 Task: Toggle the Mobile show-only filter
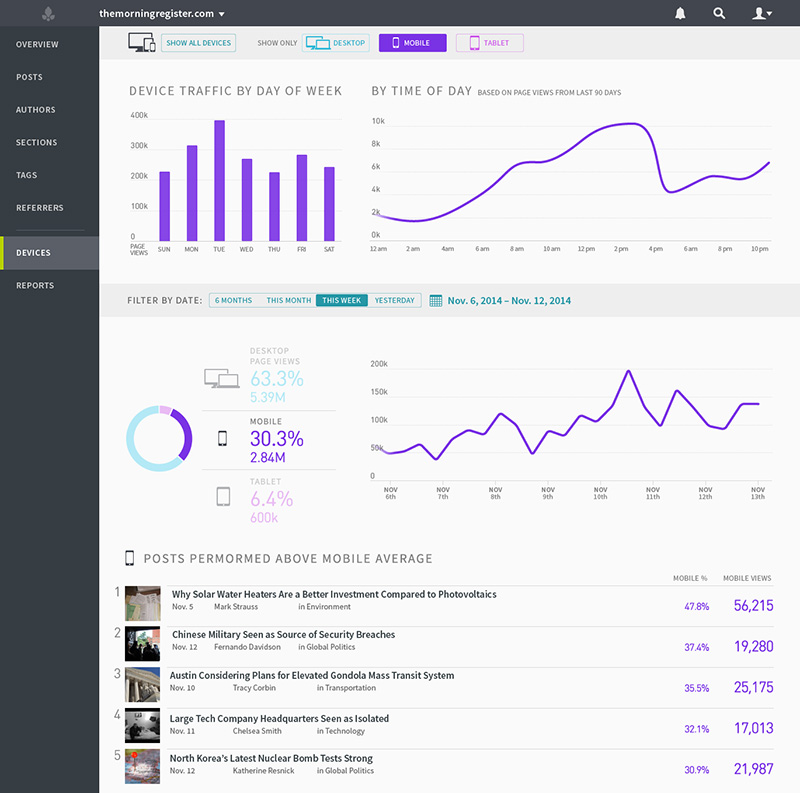(x=412, y=43)
